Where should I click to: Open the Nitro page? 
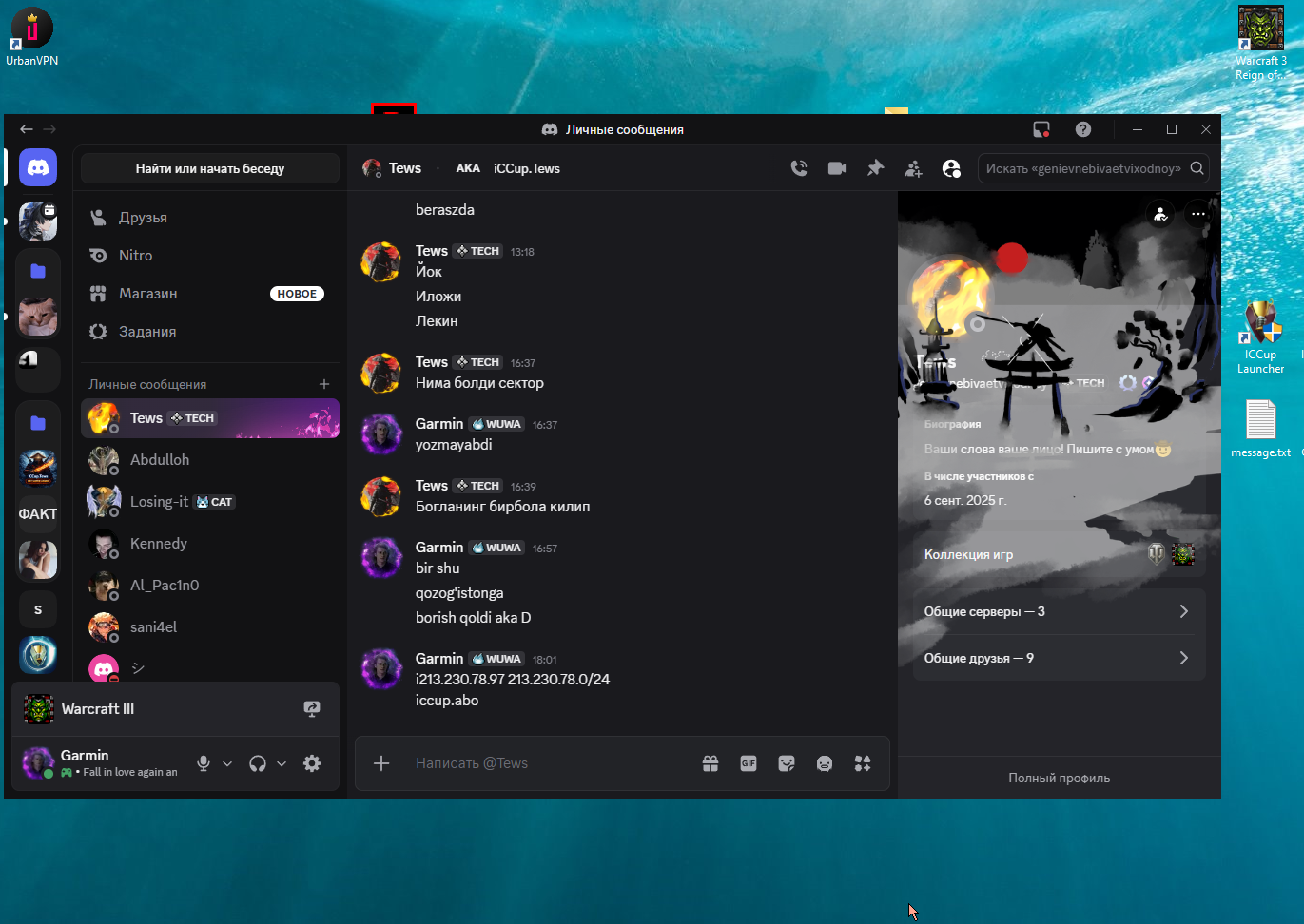[x=209, y=256]
